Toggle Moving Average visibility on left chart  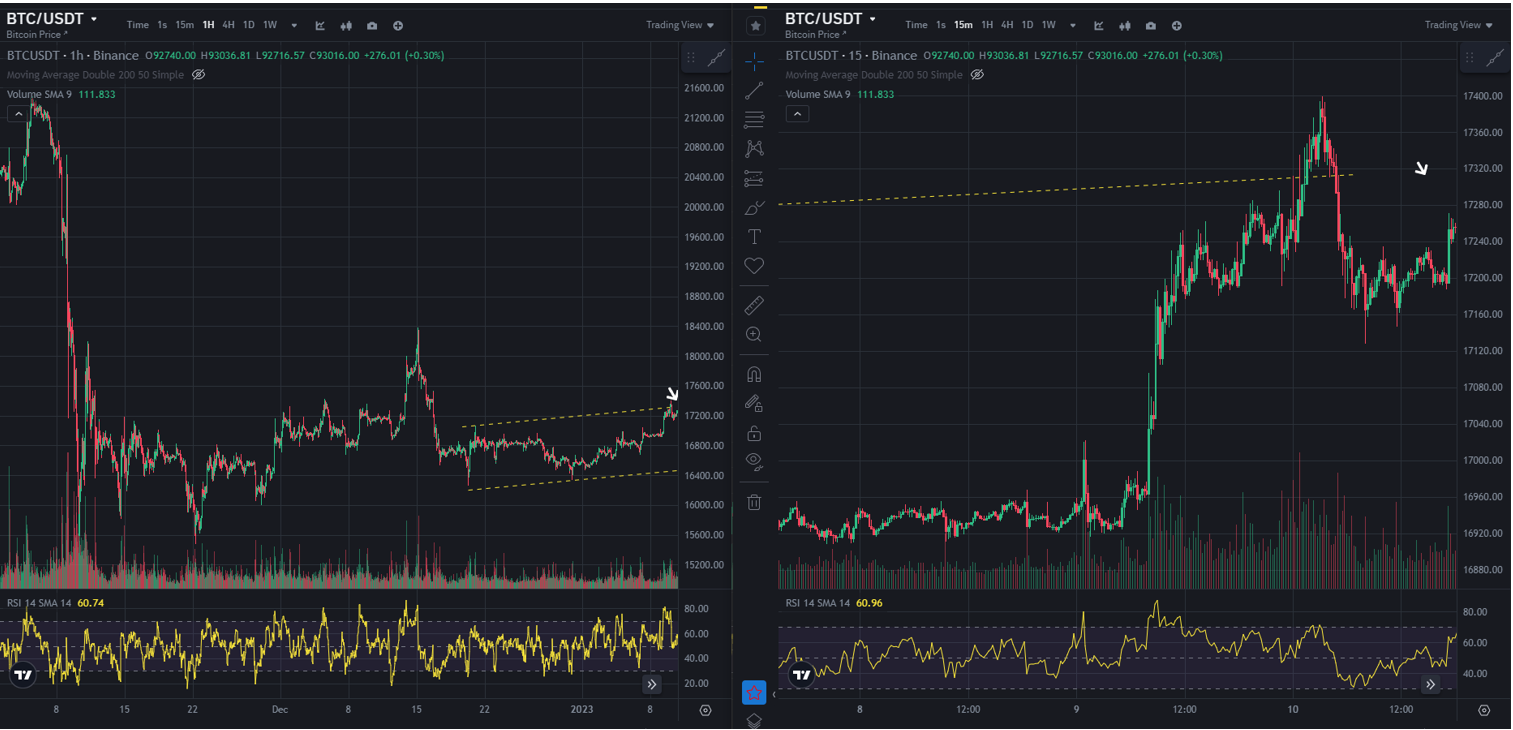[x=198, y=75]
